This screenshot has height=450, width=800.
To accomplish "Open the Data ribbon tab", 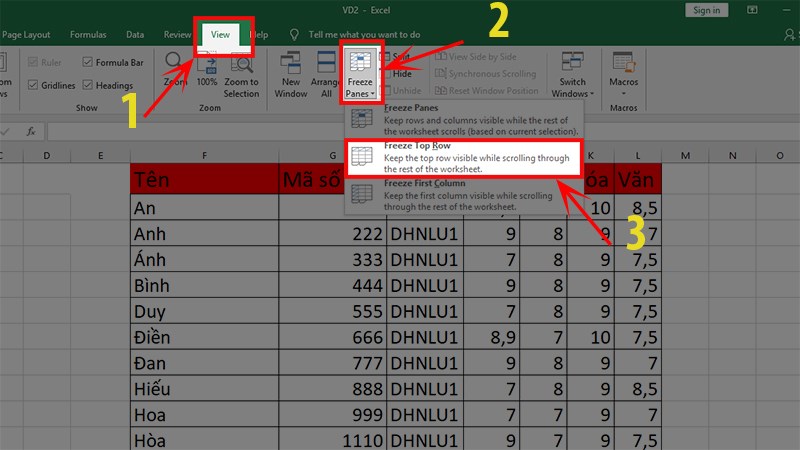I will [x=135, y=35].
